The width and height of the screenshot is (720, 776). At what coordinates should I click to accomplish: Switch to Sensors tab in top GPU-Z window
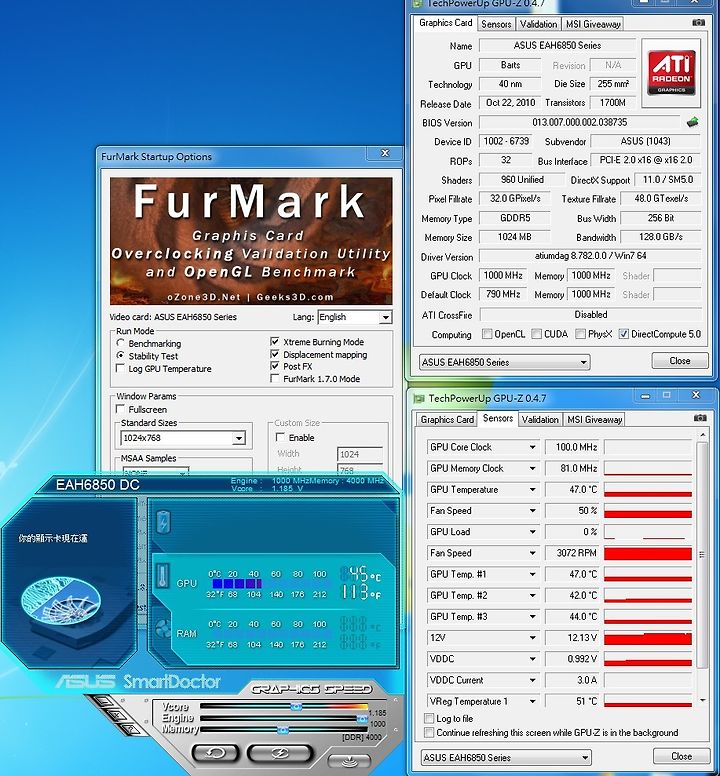[x=496, y=24]
